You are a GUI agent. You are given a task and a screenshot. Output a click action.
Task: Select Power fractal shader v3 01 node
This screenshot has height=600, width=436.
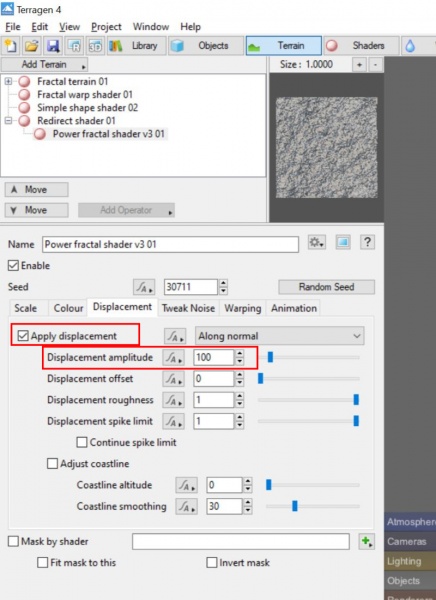tap(108, 134)
